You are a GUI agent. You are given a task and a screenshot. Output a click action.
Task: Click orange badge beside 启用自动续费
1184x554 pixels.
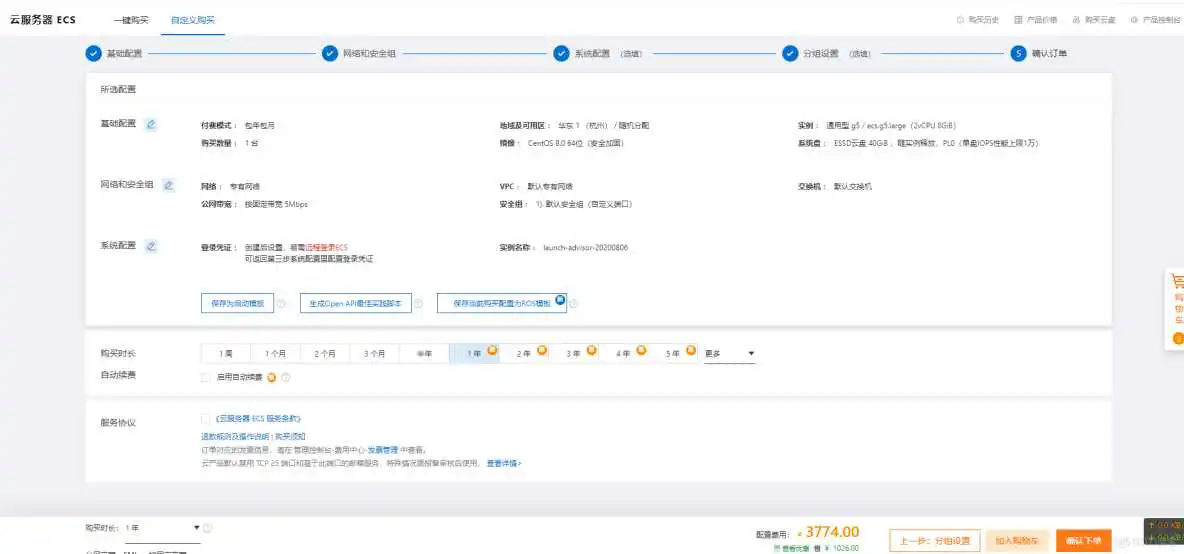pos(272,377)
